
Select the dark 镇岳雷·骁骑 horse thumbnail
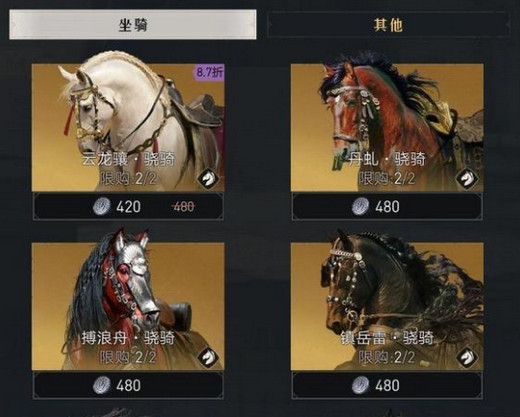[x=387, y=306]
